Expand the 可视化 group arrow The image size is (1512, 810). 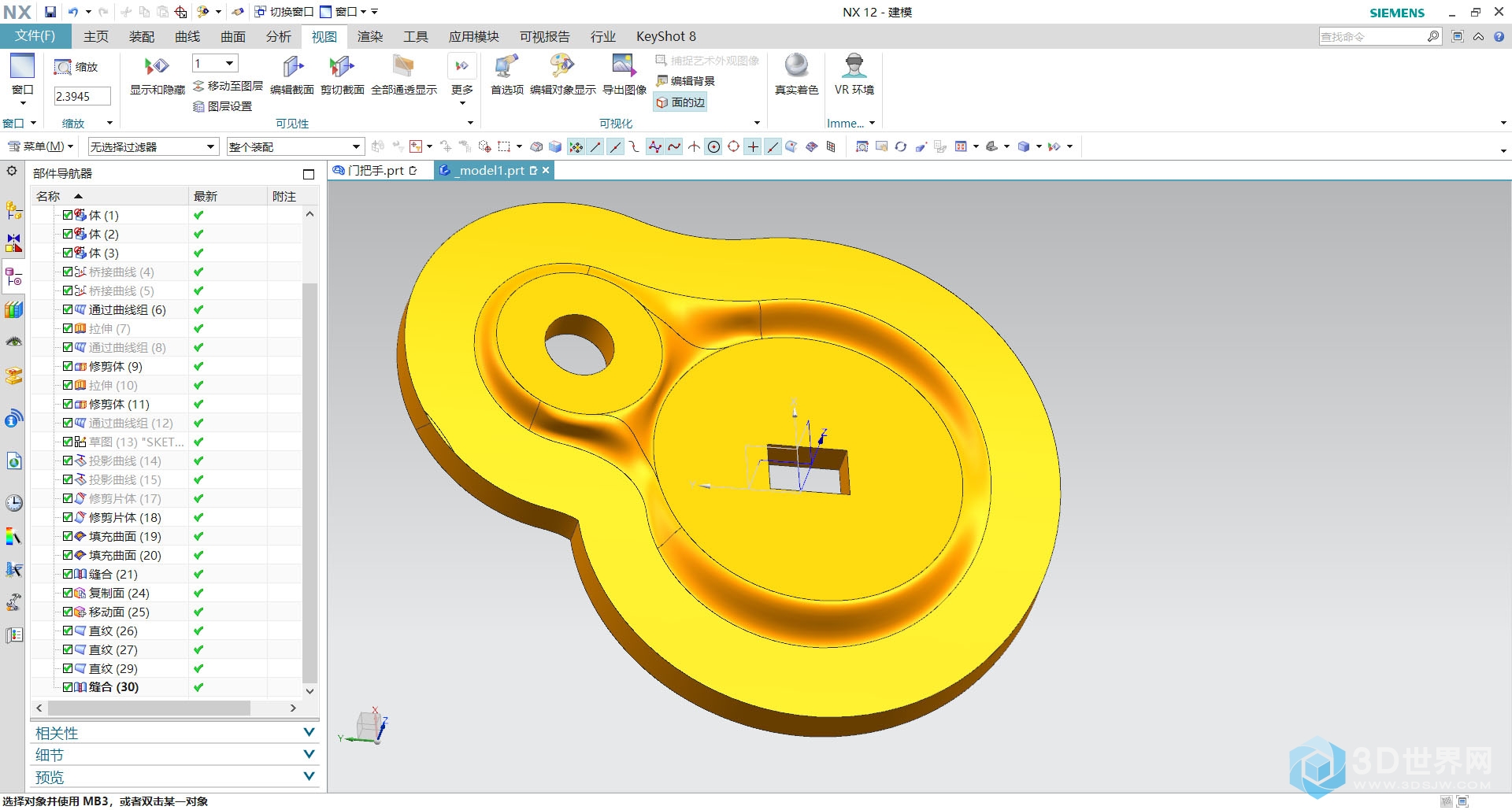(757, 123)
